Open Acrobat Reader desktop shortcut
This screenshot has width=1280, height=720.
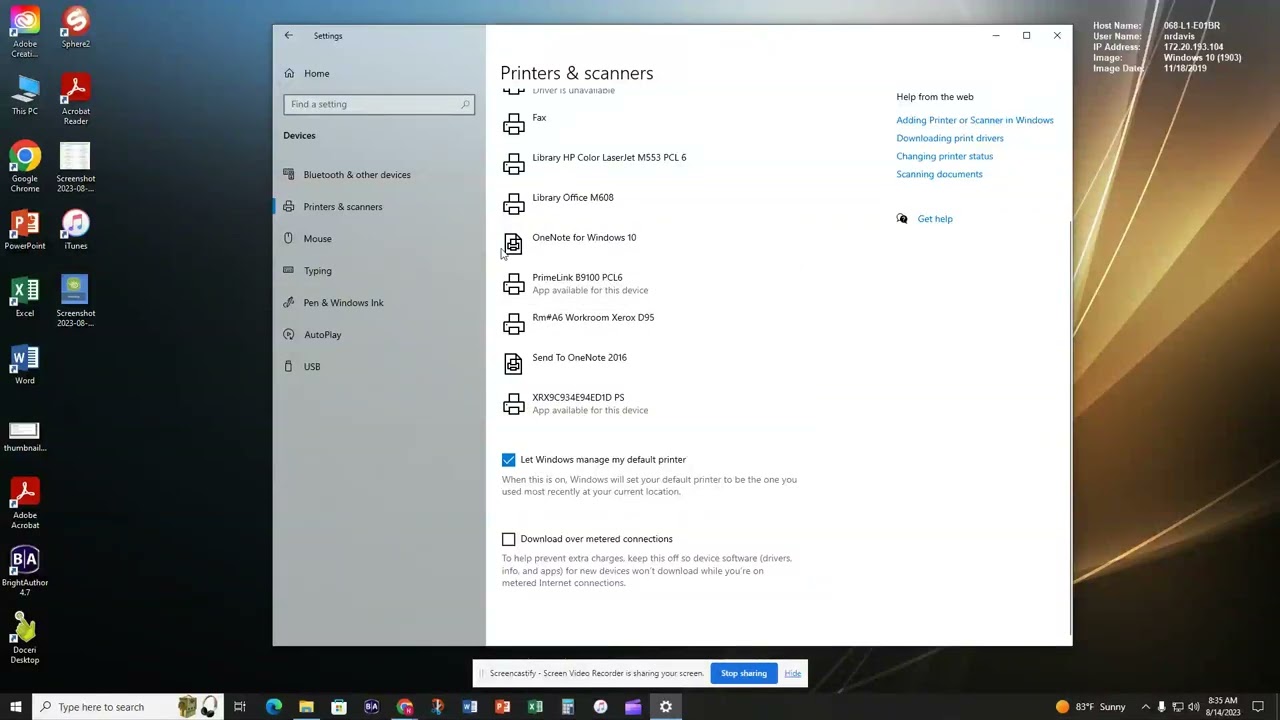(x=75, y=99)
